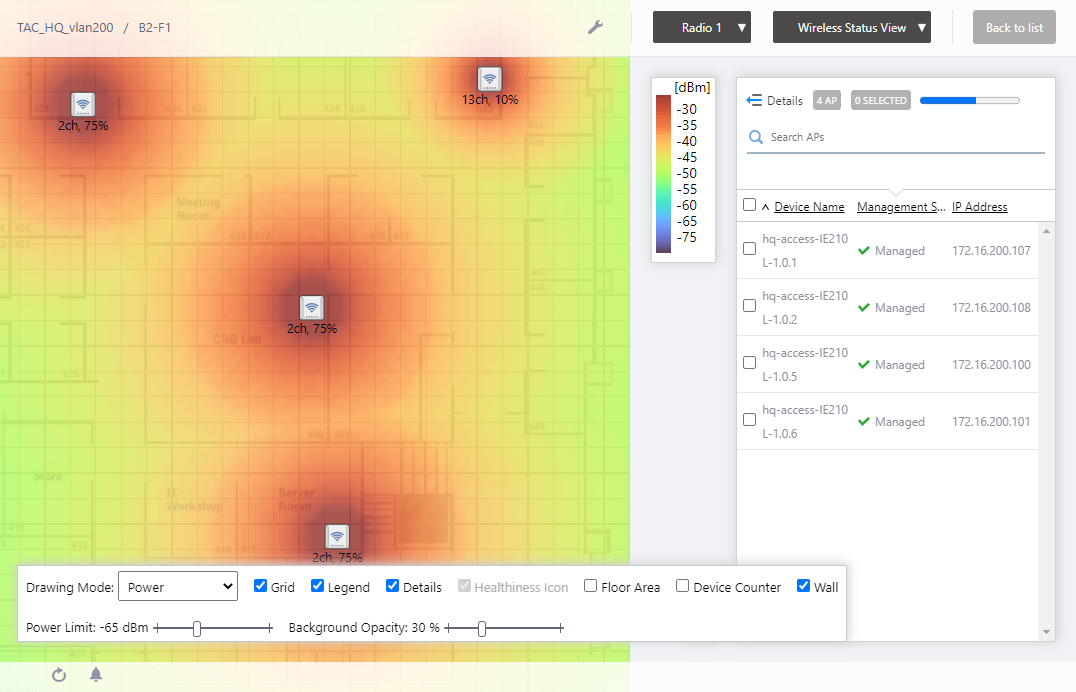Select the access point in CSG Lab
This screenshot has height=692, width=1076.
312,308
